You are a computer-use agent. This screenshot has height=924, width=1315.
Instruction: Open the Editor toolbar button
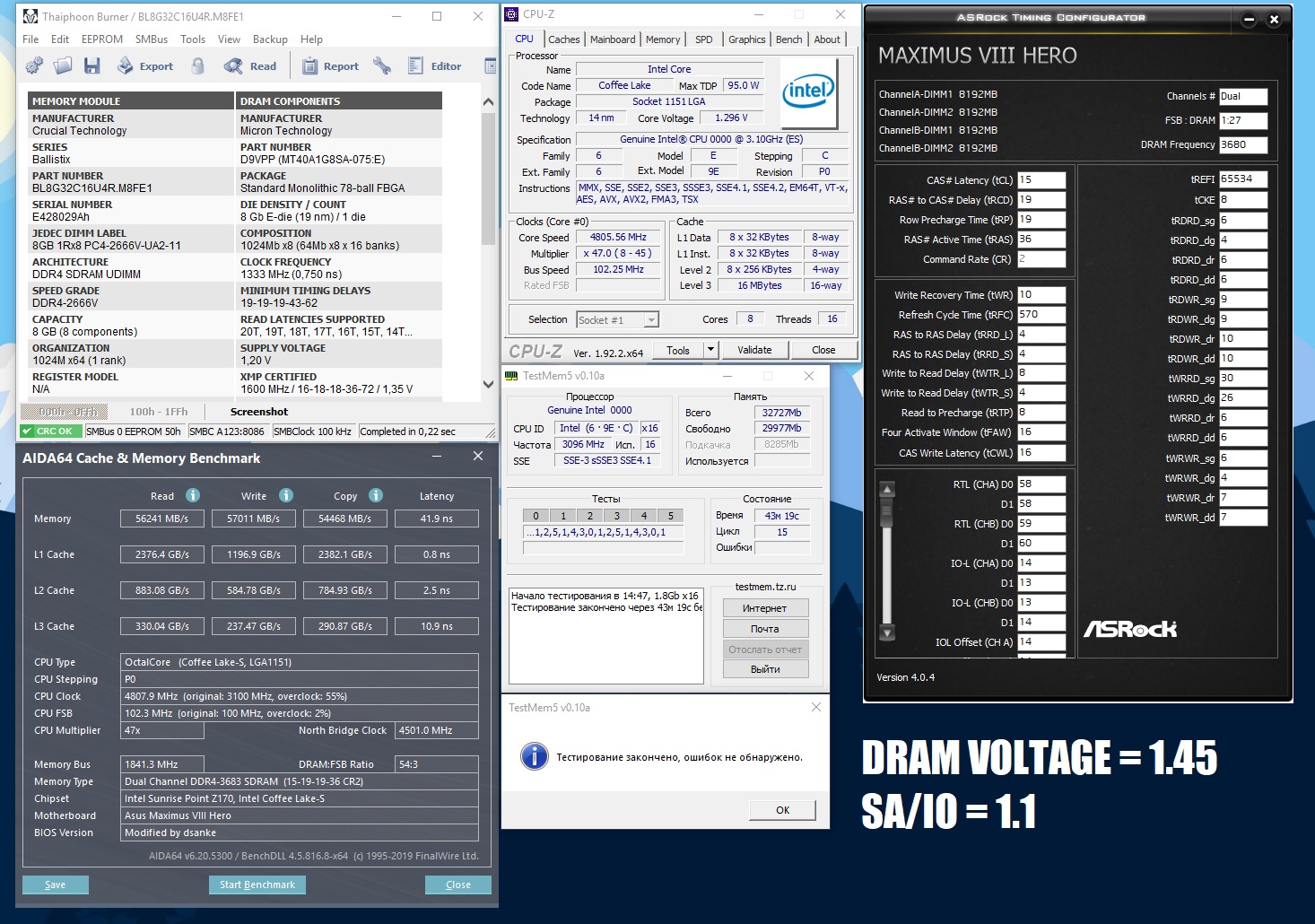435,65
